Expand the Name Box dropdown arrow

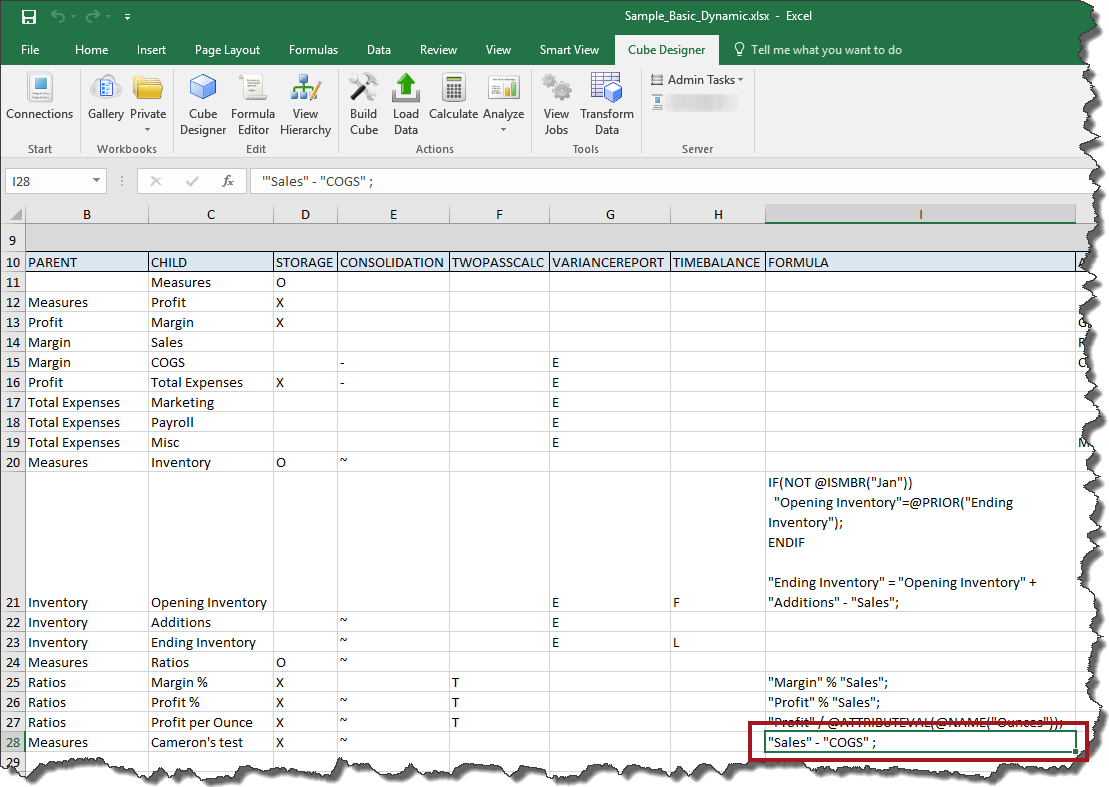pos(97,181)
